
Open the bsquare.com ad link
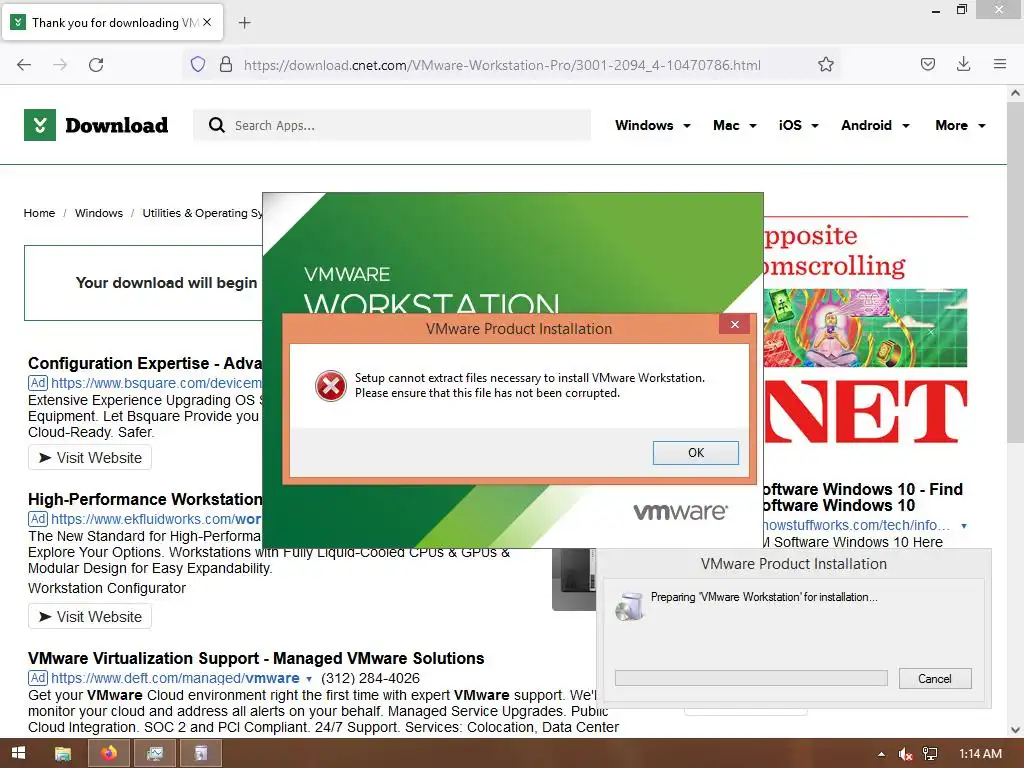pos(156,383)
